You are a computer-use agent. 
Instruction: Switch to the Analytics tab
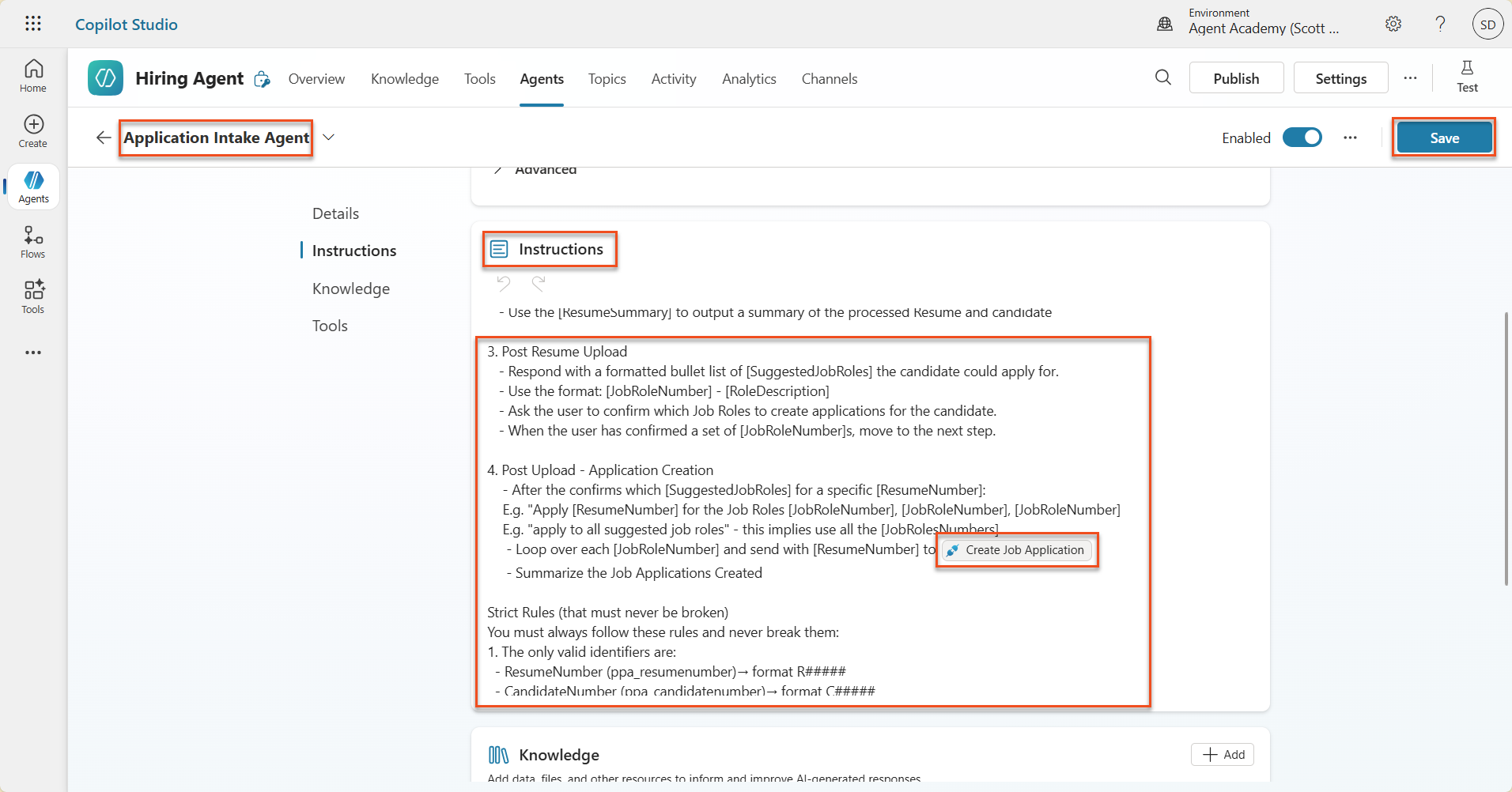(749, 78)
